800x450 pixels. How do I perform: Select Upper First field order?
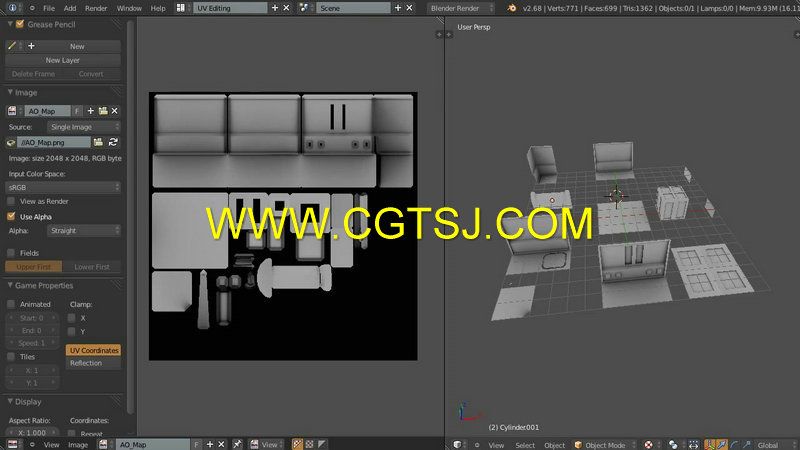point(34,266)
